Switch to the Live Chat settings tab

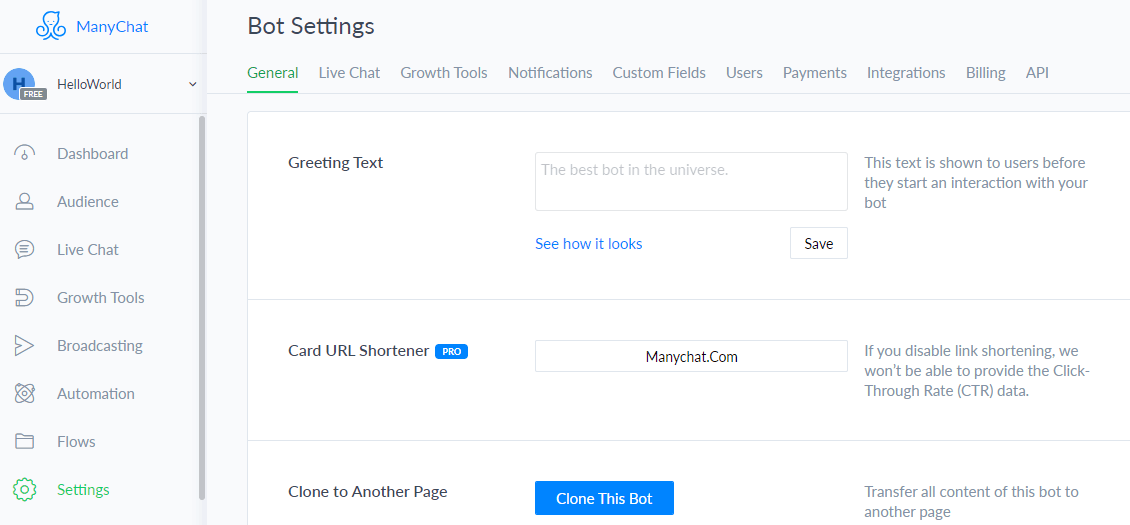tap(350, 73)
